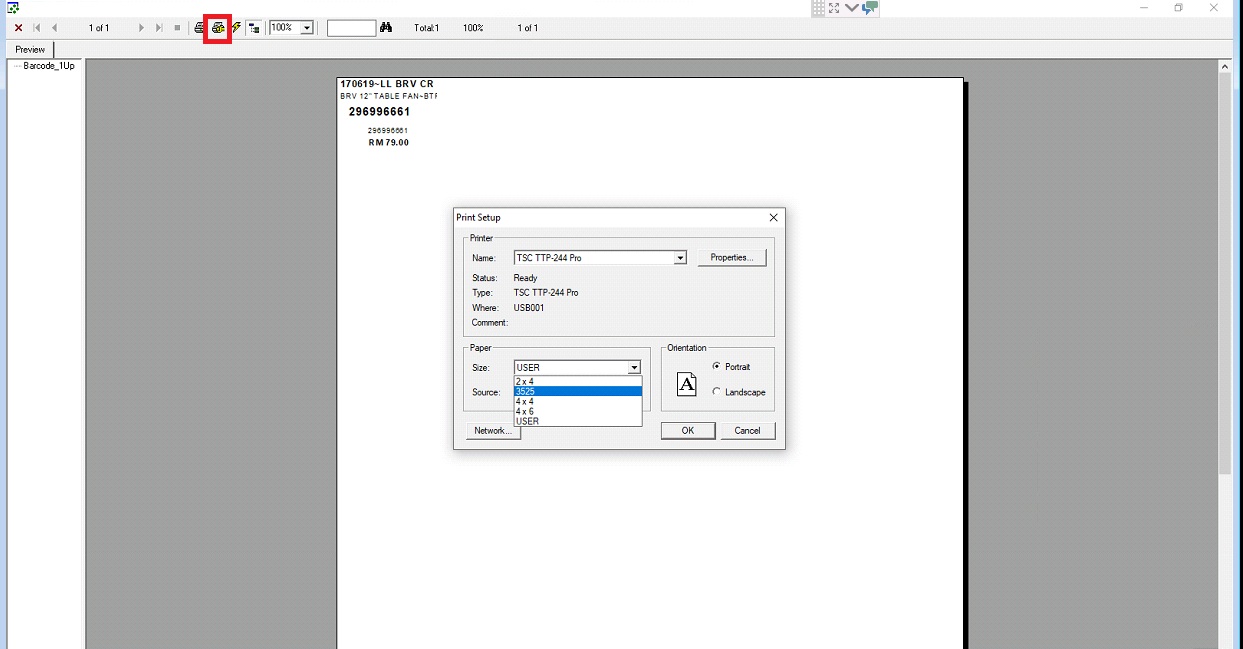Click the print report icon

(x=200, y=28)
